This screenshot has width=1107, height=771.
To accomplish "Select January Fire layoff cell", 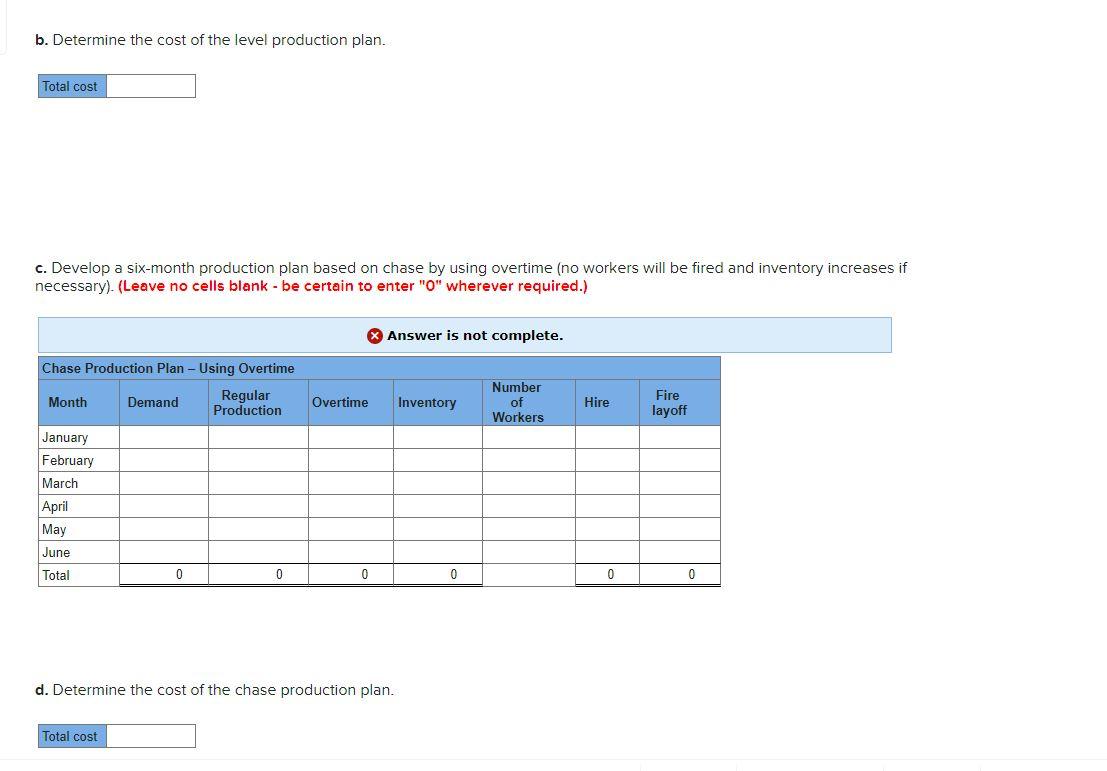I will point(680,437).
